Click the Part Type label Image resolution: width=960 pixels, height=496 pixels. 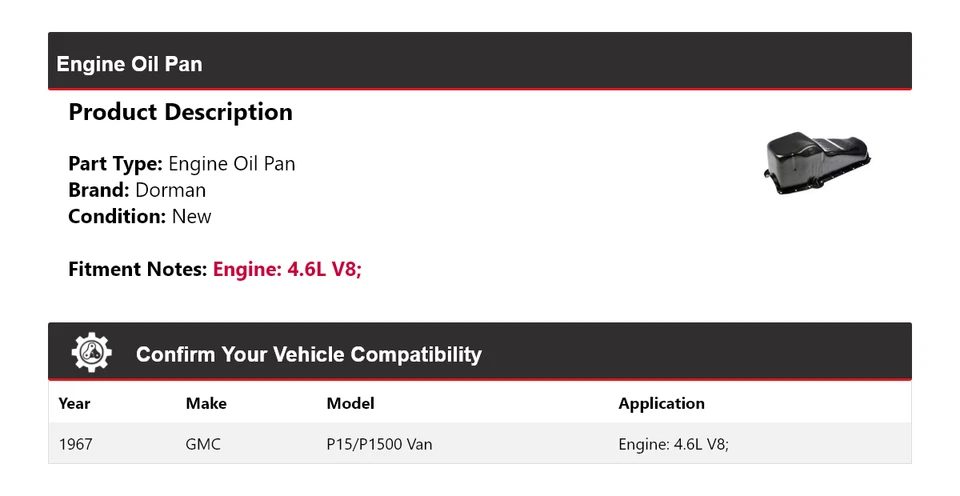click(115, 164)
